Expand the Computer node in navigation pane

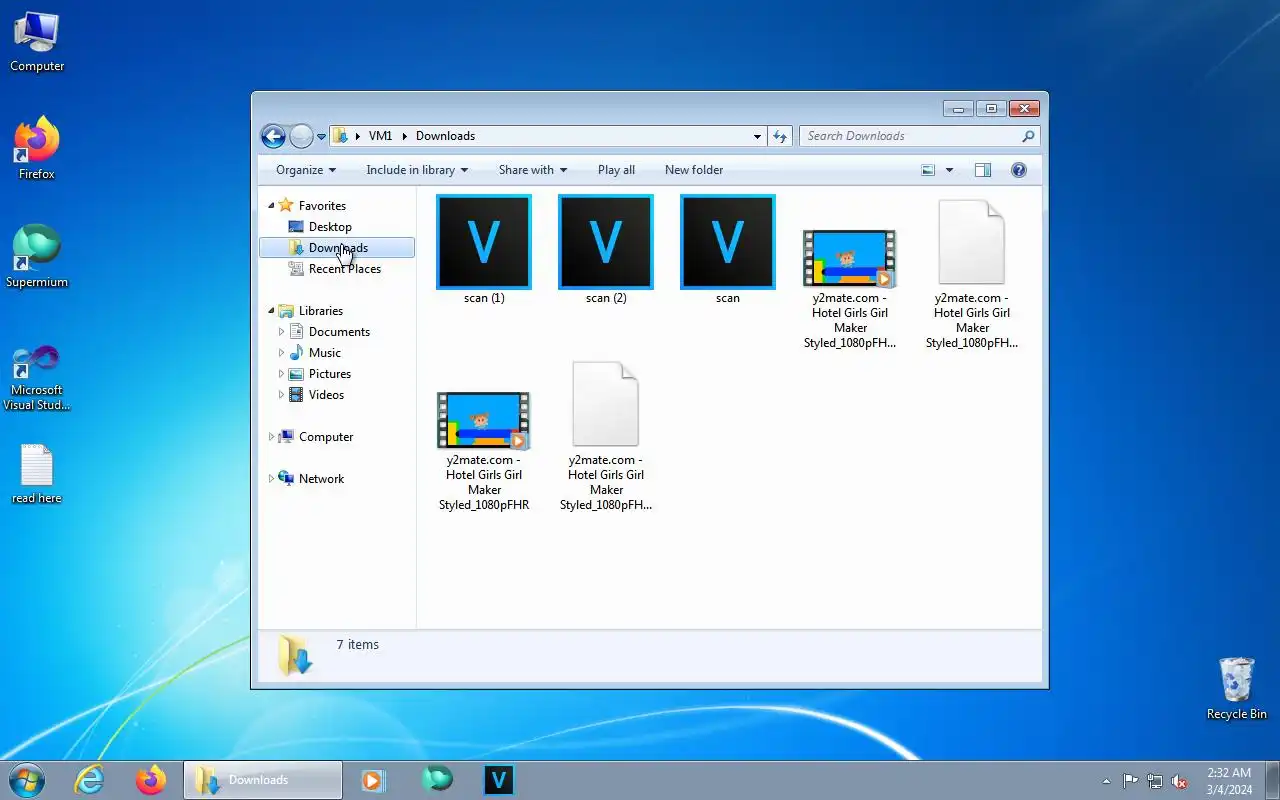coord(271,437)
